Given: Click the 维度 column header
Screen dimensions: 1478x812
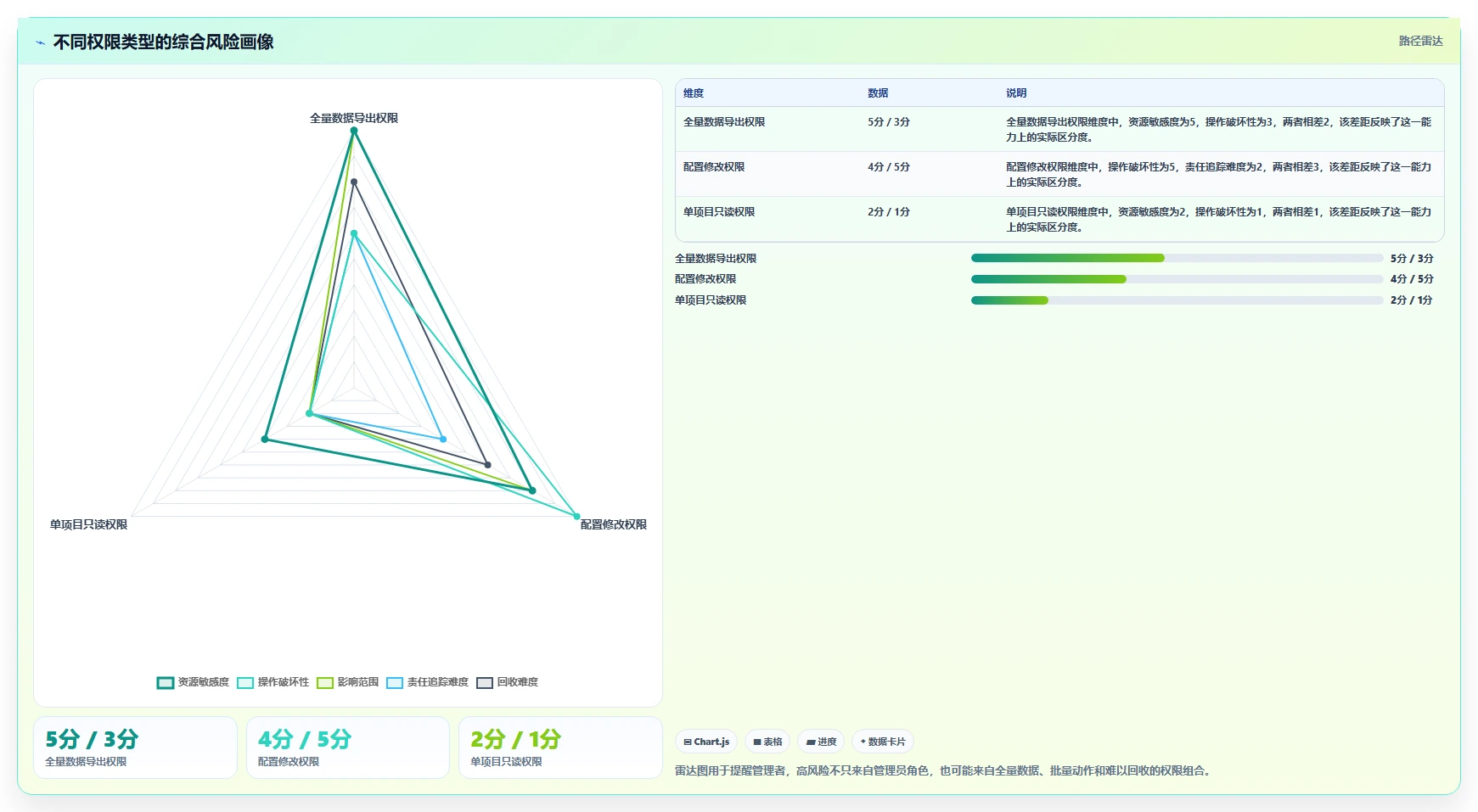Looking at the screenshot, I should (x=694, y=93).
